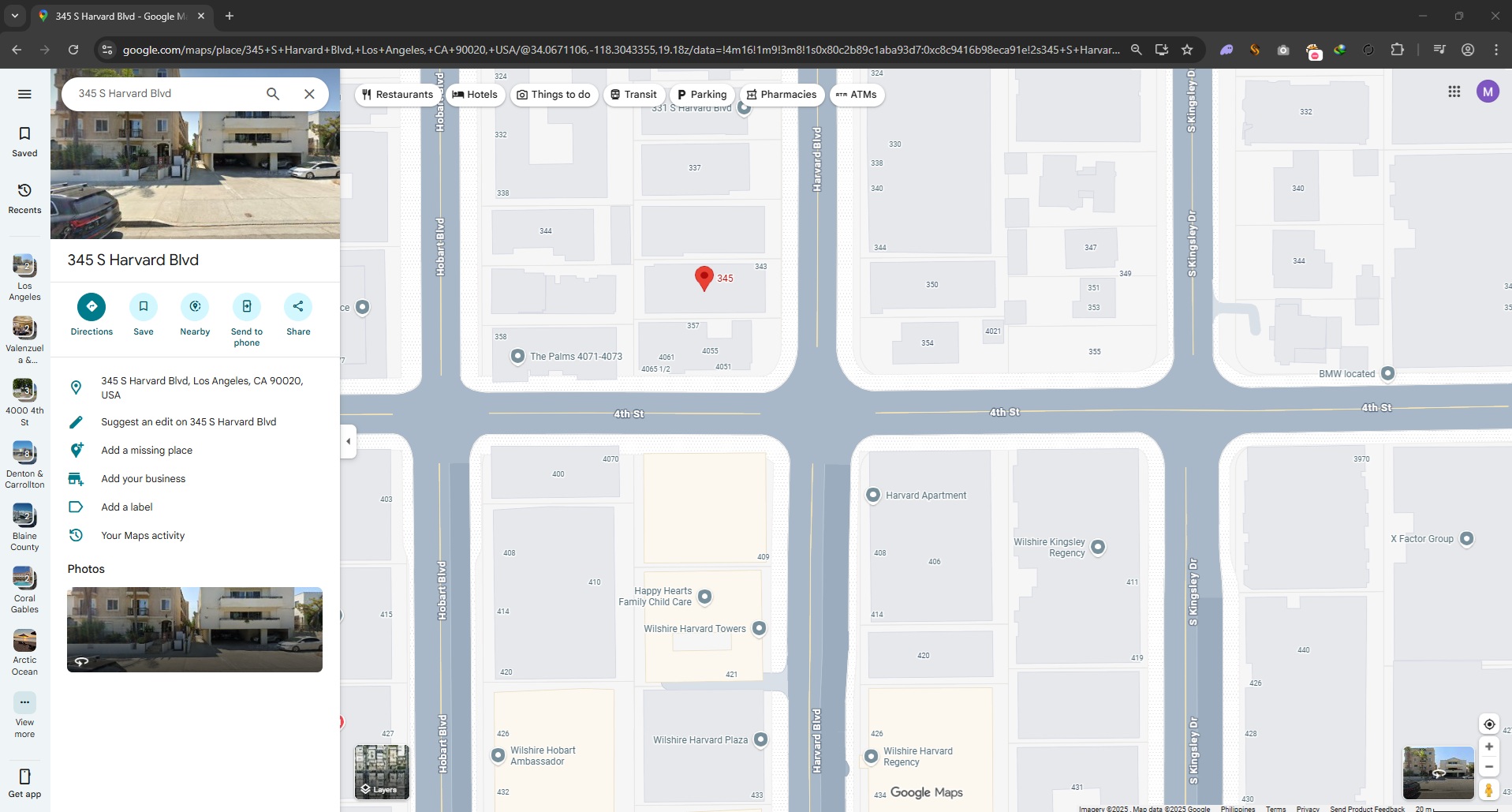
Task: Click Add a missing place
Action: [x=147, y=451]
